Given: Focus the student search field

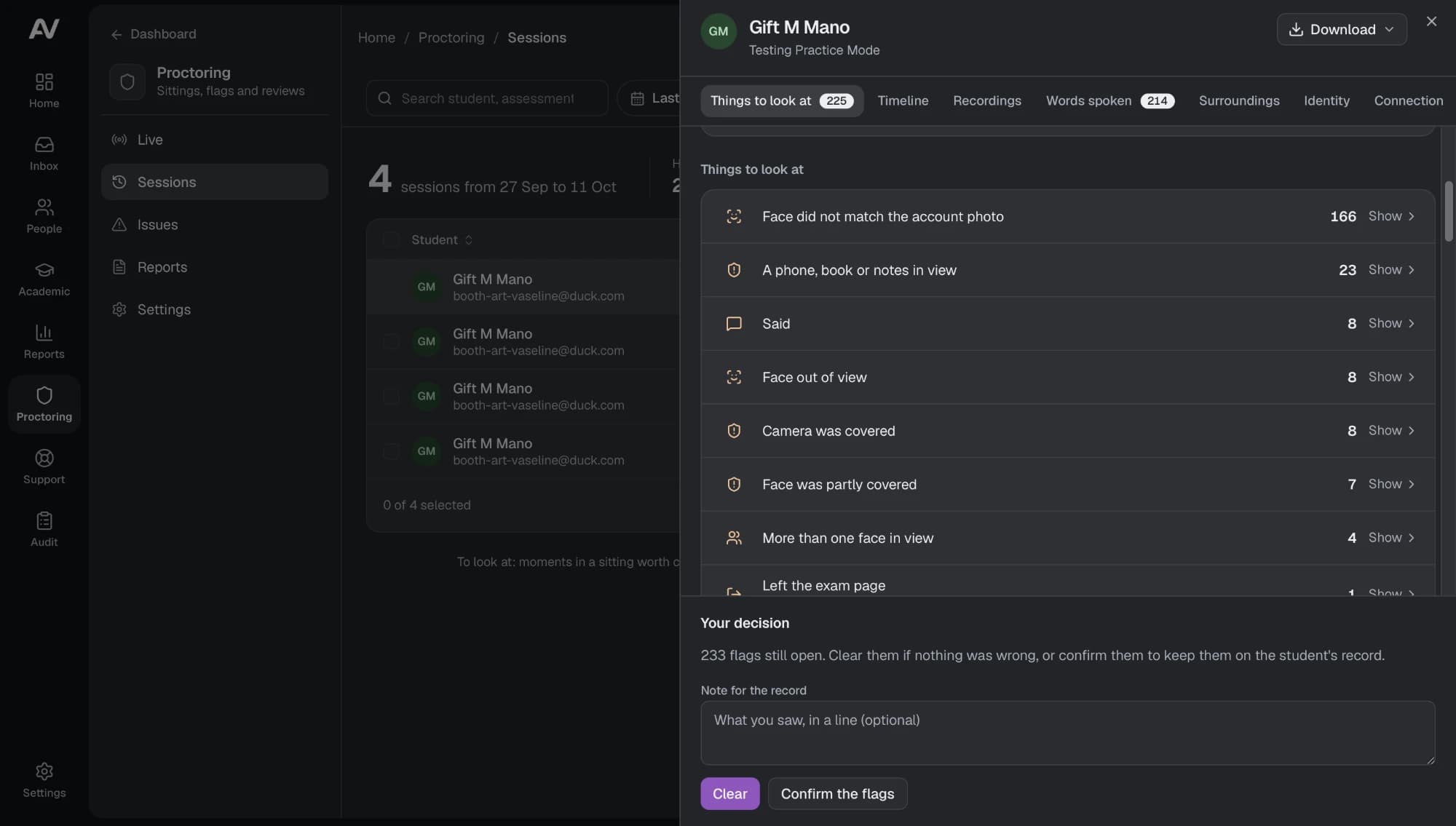Looking at the screenshot, I should pos(486,98).
